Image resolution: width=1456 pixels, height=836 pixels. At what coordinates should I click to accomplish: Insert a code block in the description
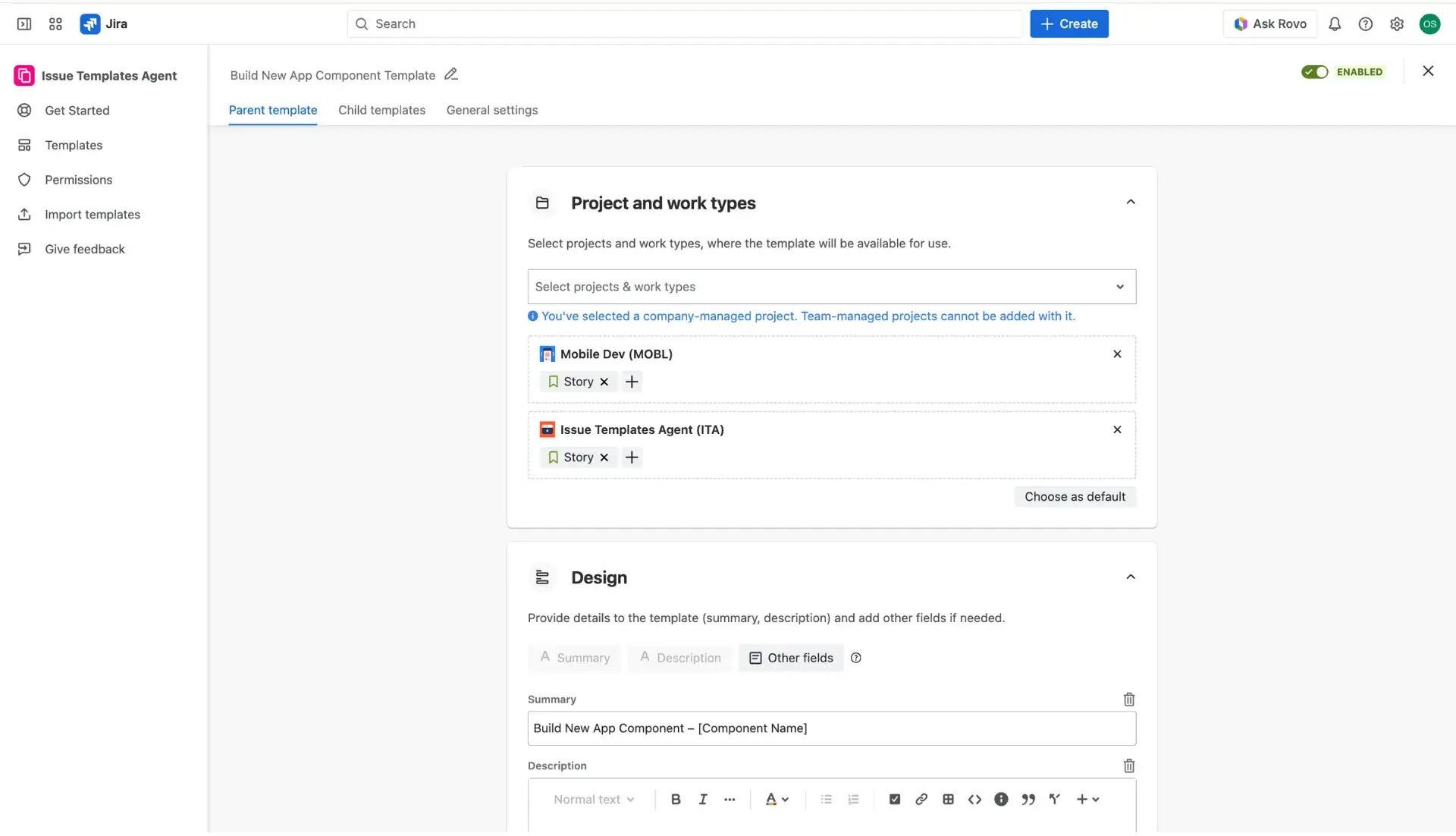pos(974,799)
